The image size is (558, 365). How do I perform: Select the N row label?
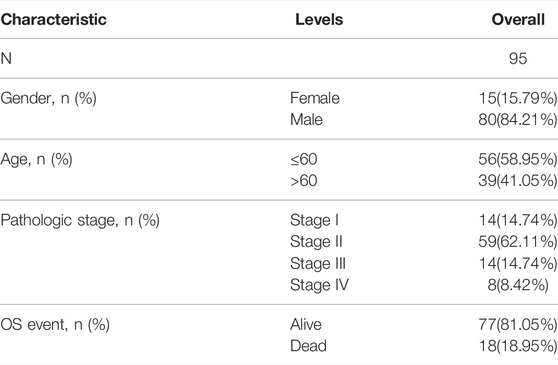[6, 59]
